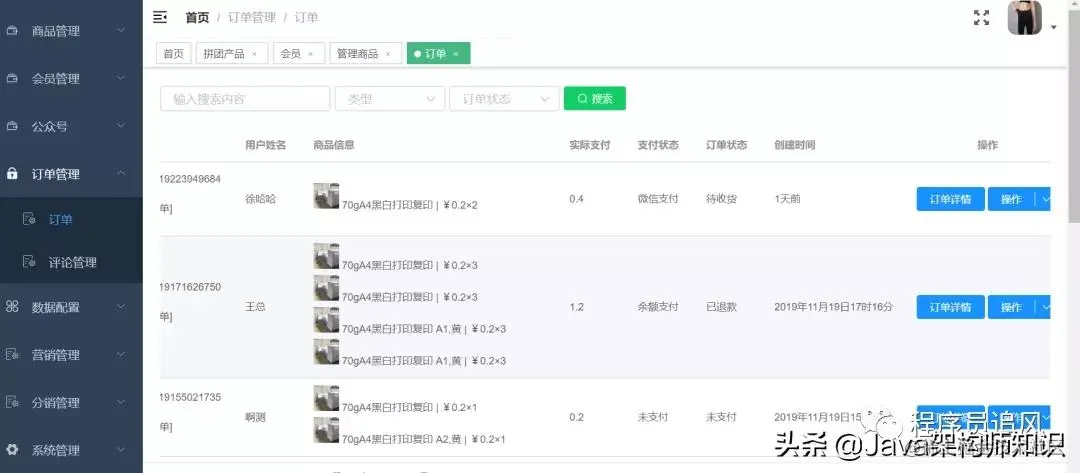
Task: Expand the 系统管理 menu chevron
Action: point(121,450)
